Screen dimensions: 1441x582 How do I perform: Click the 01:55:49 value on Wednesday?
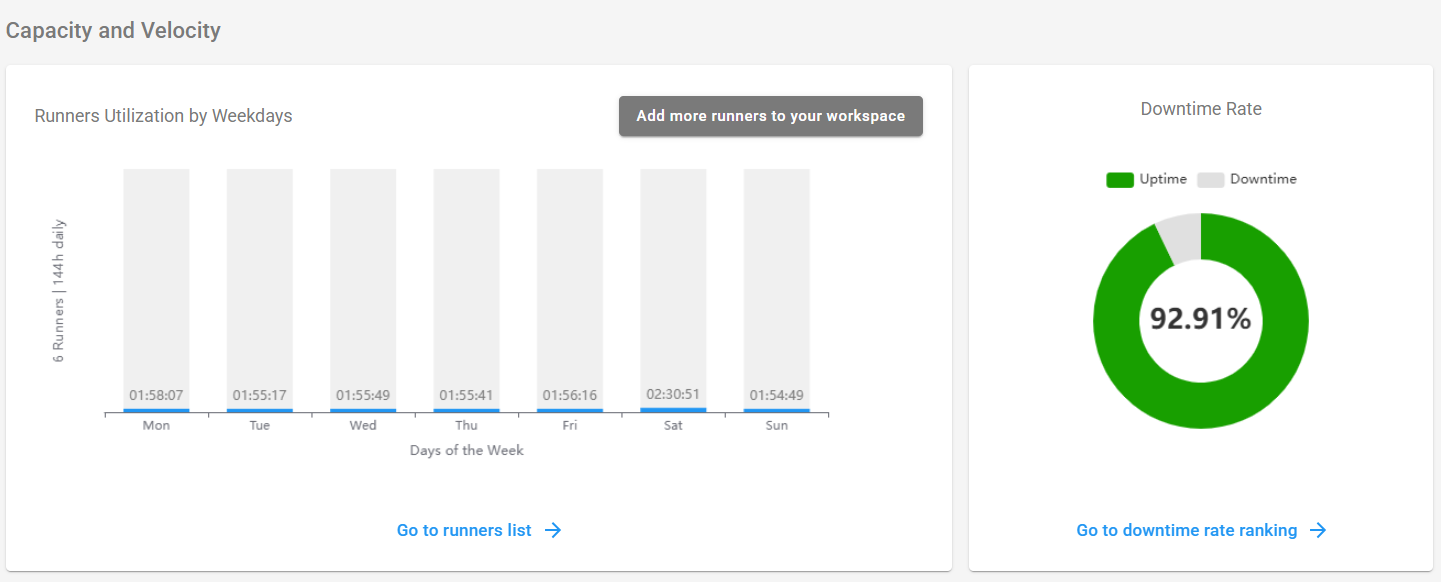(x=363, y=396)
